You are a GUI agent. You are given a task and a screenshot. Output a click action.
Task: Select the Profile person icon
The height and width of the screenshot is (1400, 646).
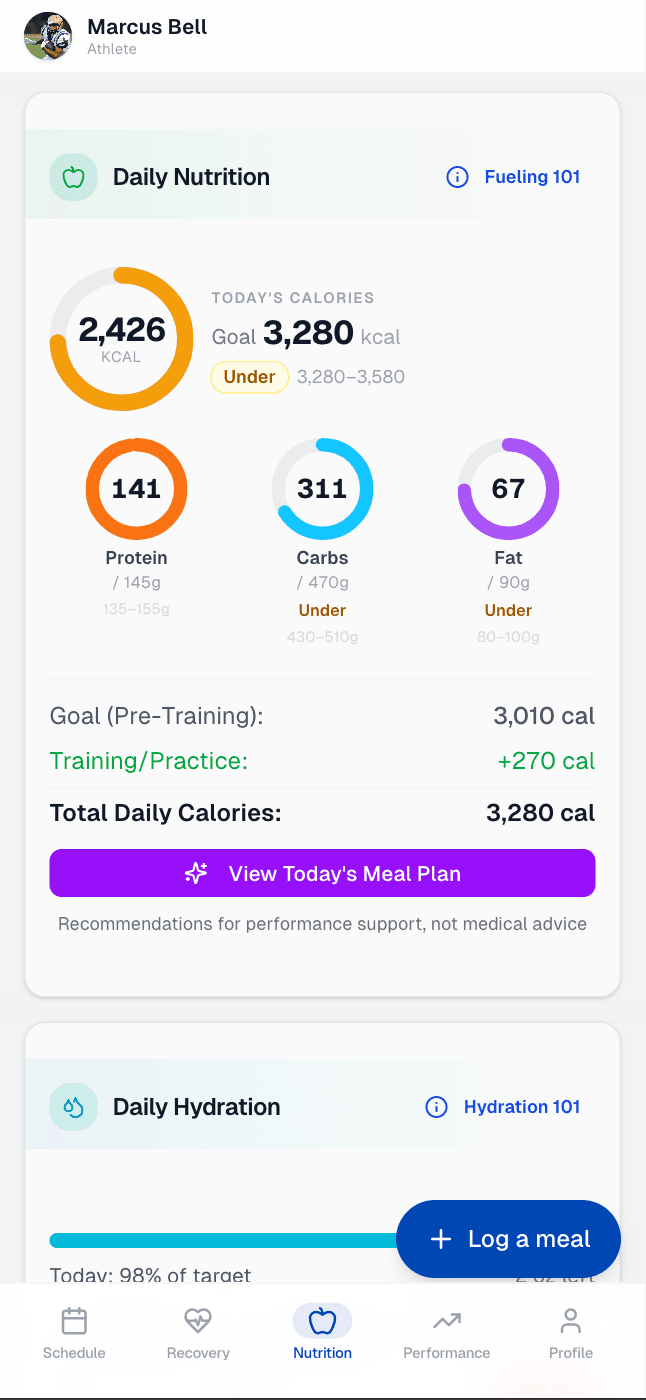pyautogui.click(x=570, y=1320)
